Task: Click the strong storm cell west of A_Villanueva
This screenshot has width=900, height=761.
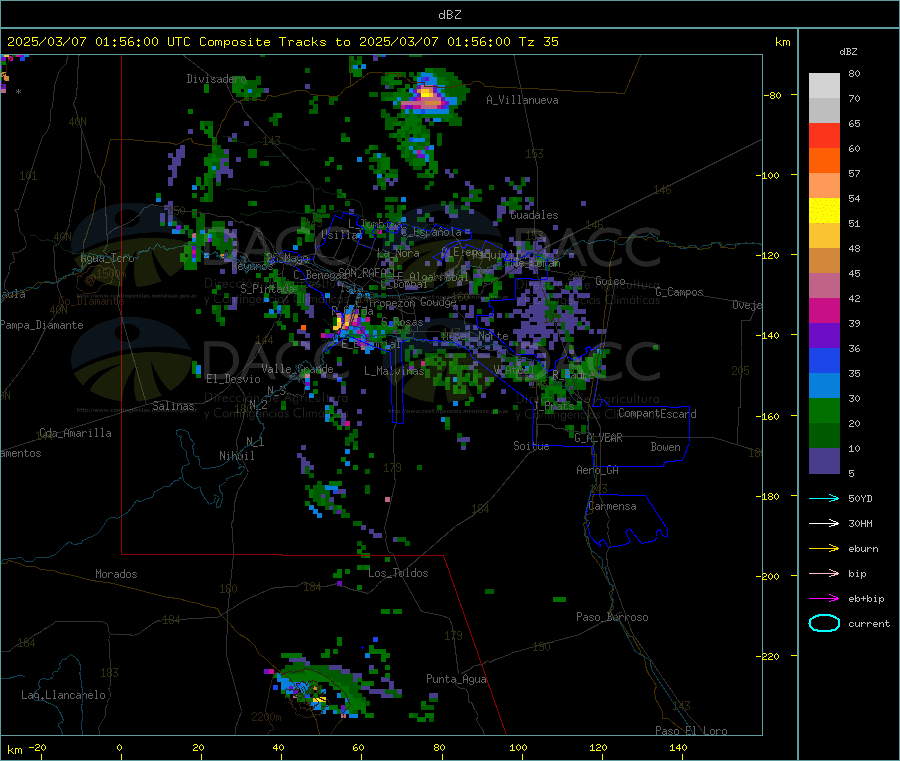Action: [x=427, y=98]
